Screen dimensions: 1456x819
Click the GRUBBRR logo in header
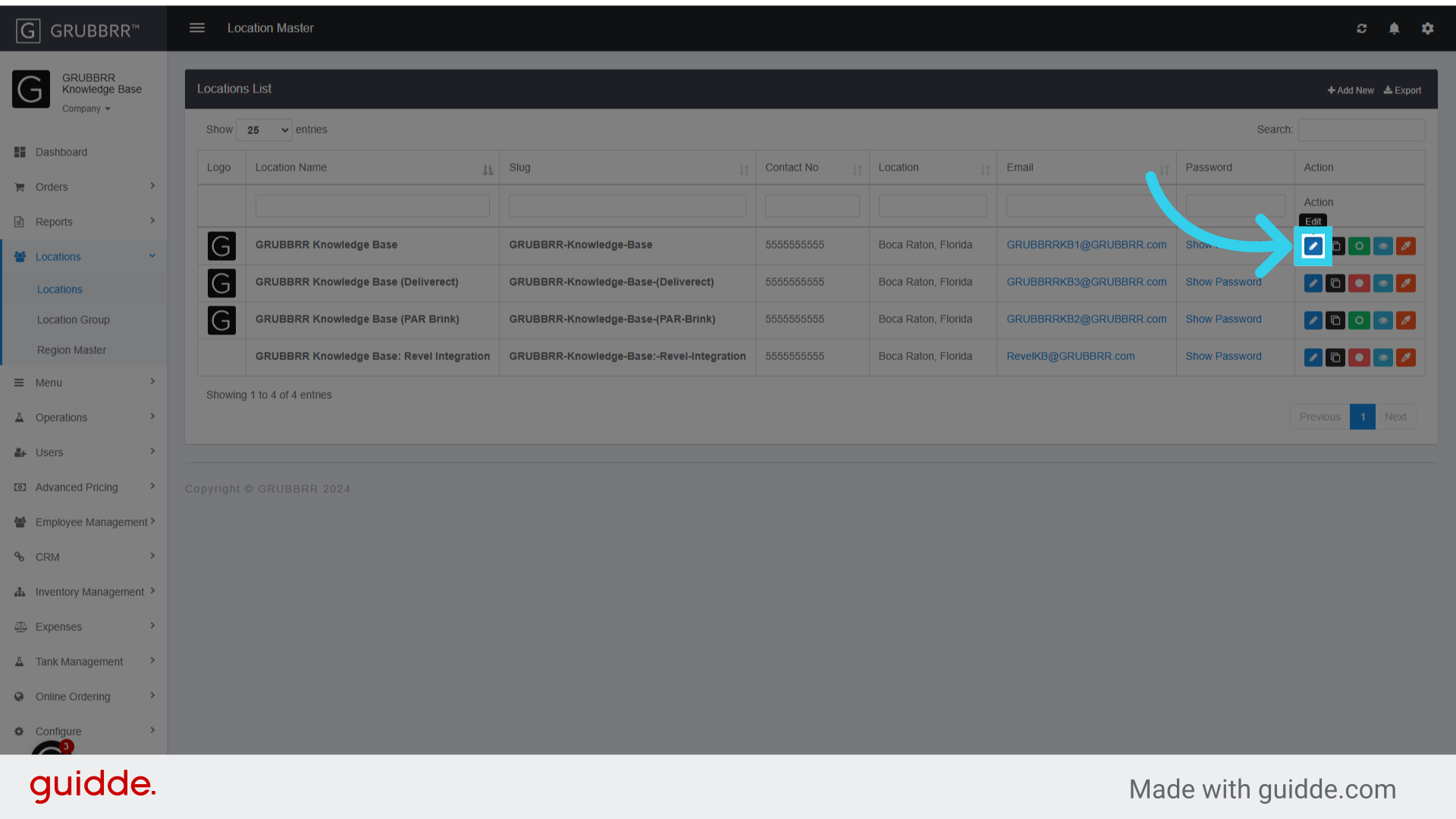coord(78,30)
